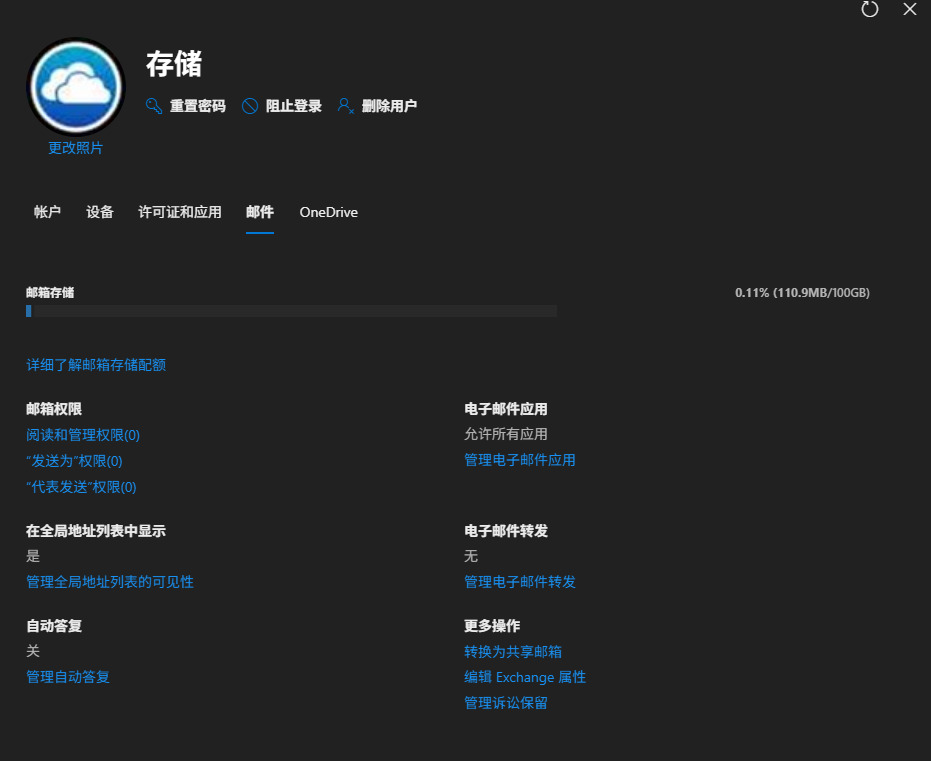The height and width of the screenshot is (761, 931).
Task: Open 管理电子邮件转发 settings
Action: point(520,582)
